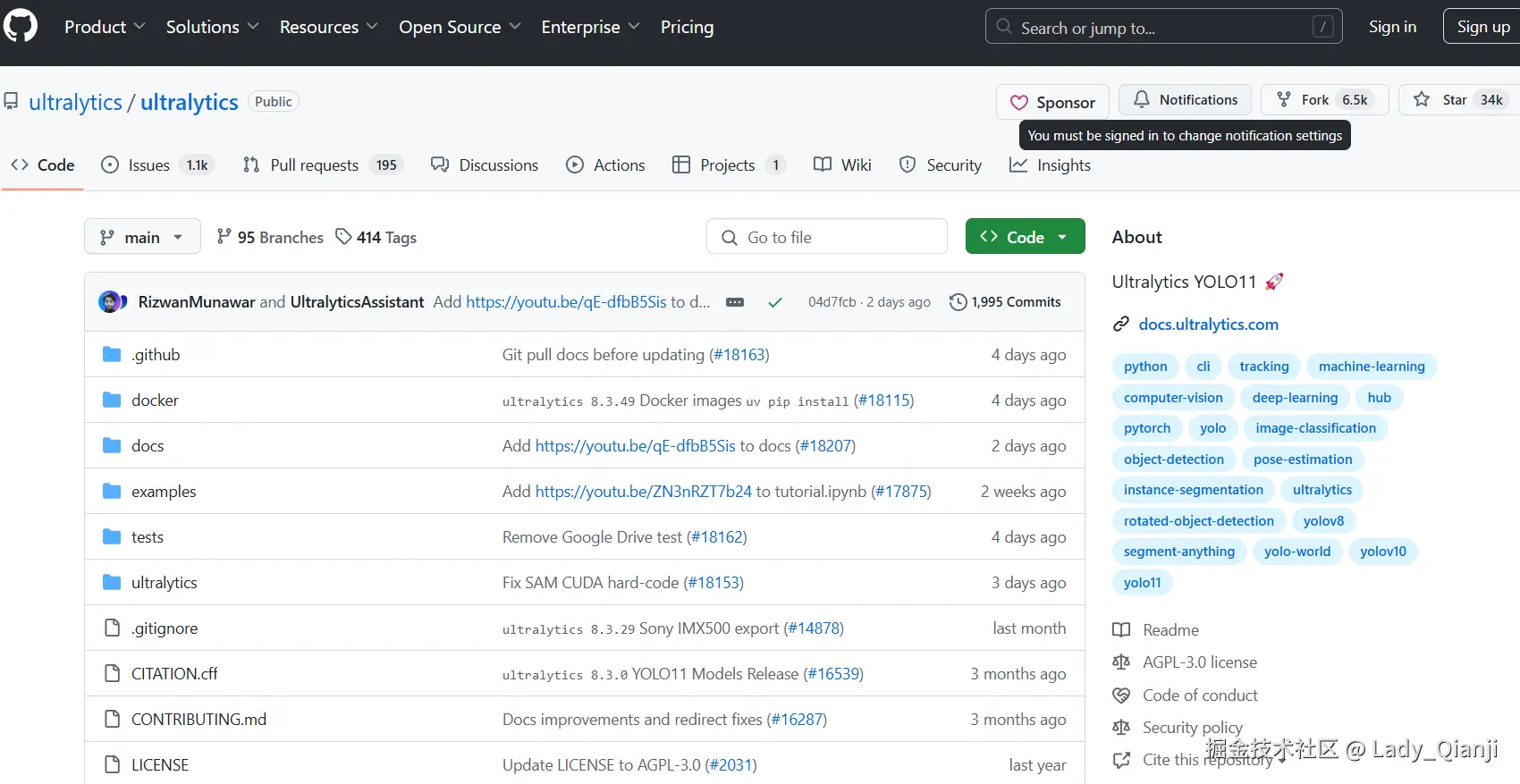
Task: Select the Code tab
Action: point(42,165)
